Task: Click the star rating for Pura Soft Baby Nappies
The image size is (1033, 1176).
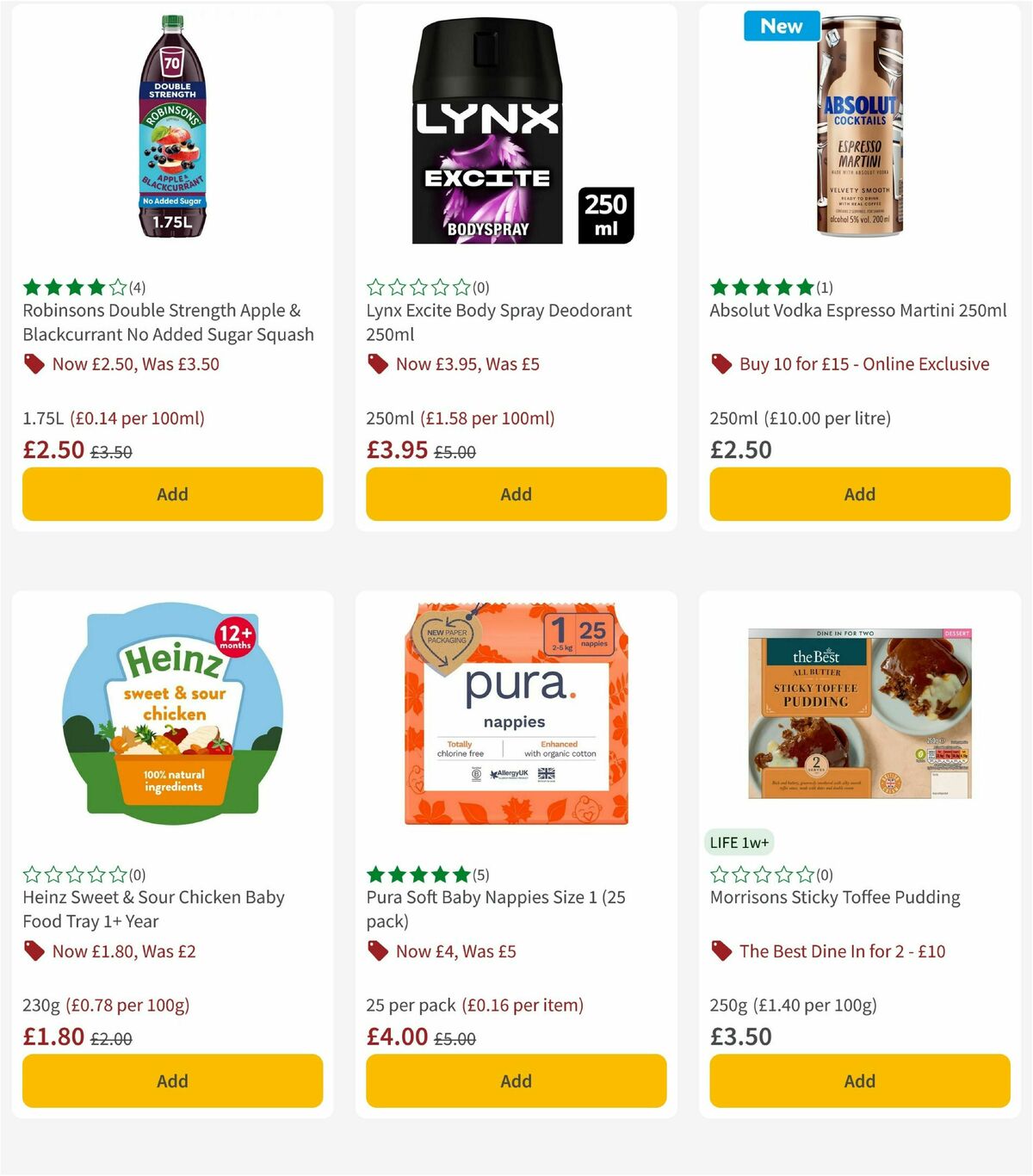Action: tap(417, 874)
